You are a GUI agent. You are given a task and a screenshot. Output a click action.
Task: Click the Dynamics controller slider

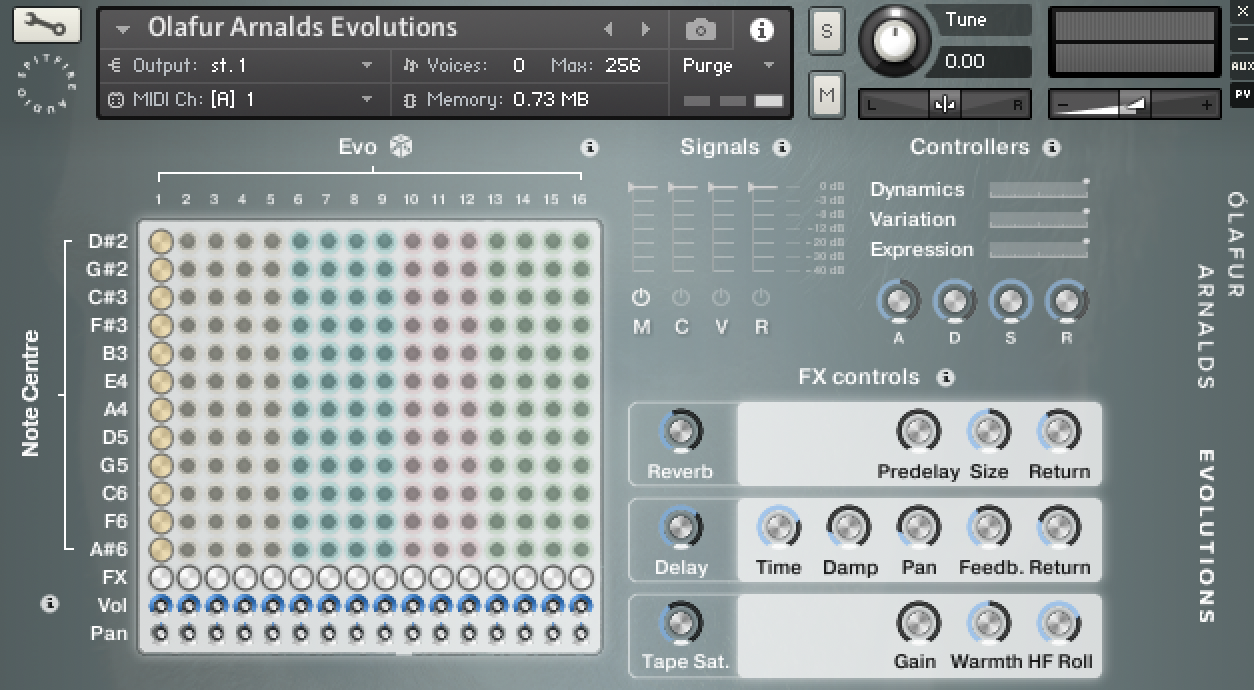(1037, 190)
